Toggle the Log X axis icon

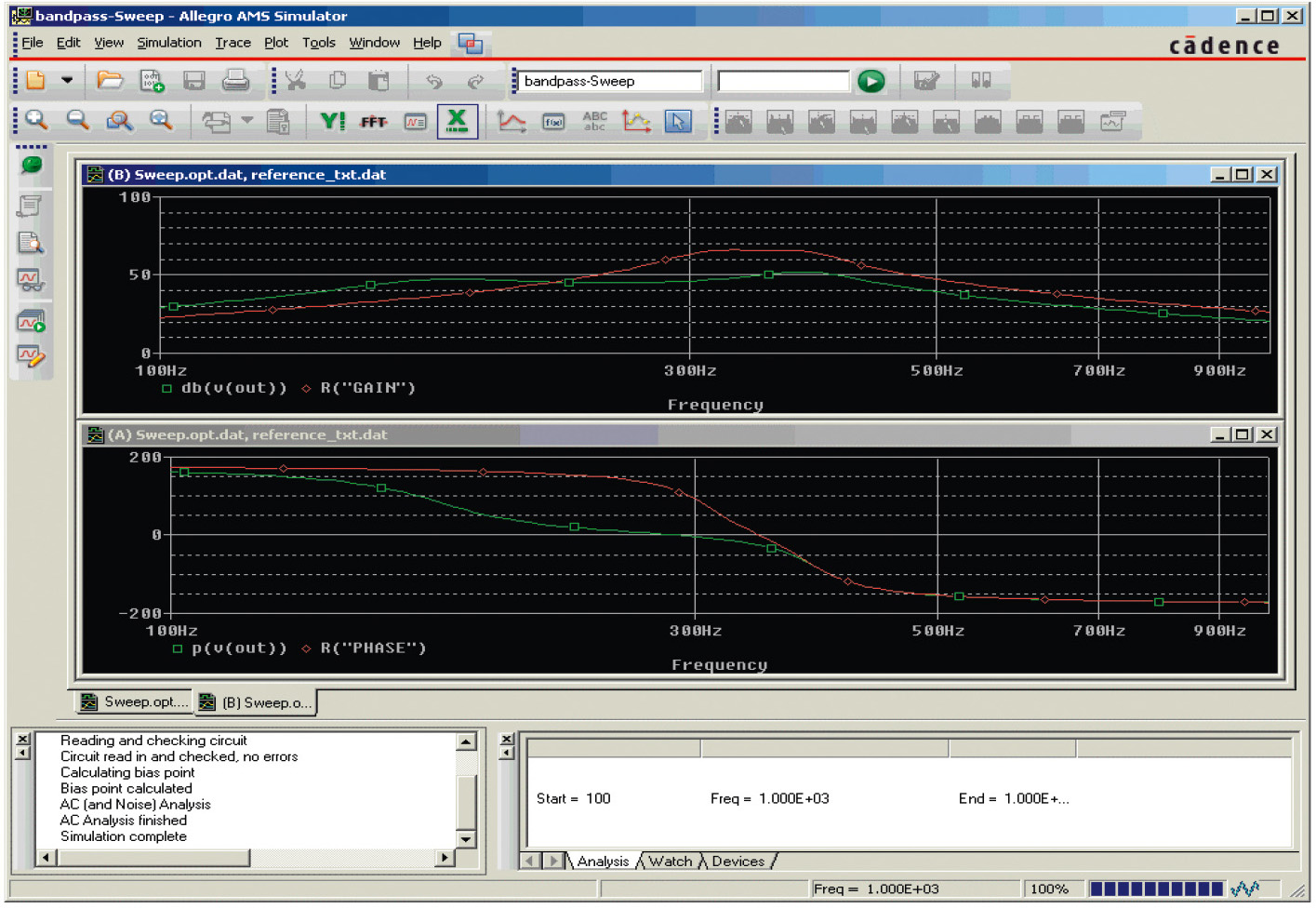[x=458, y=121]
